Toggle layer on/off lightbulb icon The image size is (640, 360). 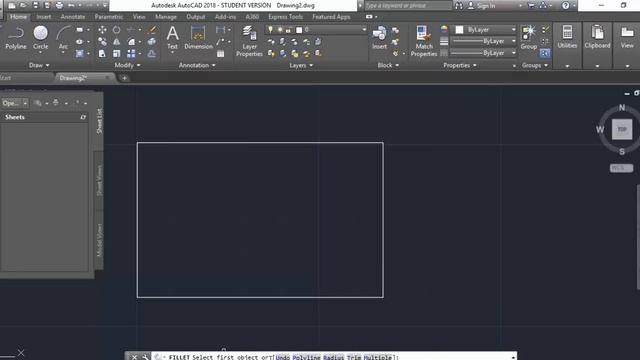[270, 30]
